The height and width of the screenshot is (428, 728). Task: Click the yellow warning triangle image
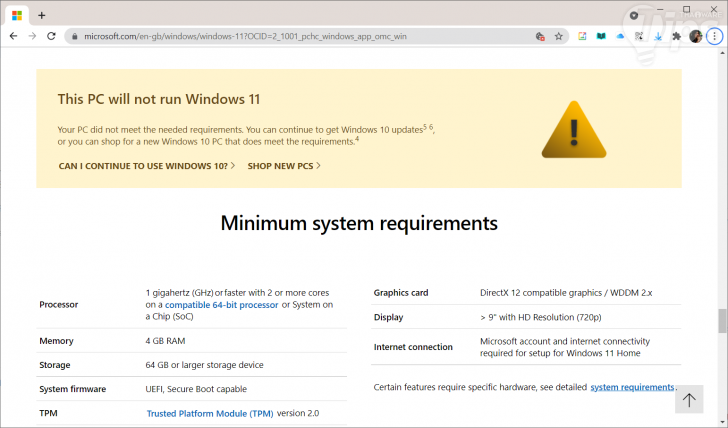[x=574, y=130]
